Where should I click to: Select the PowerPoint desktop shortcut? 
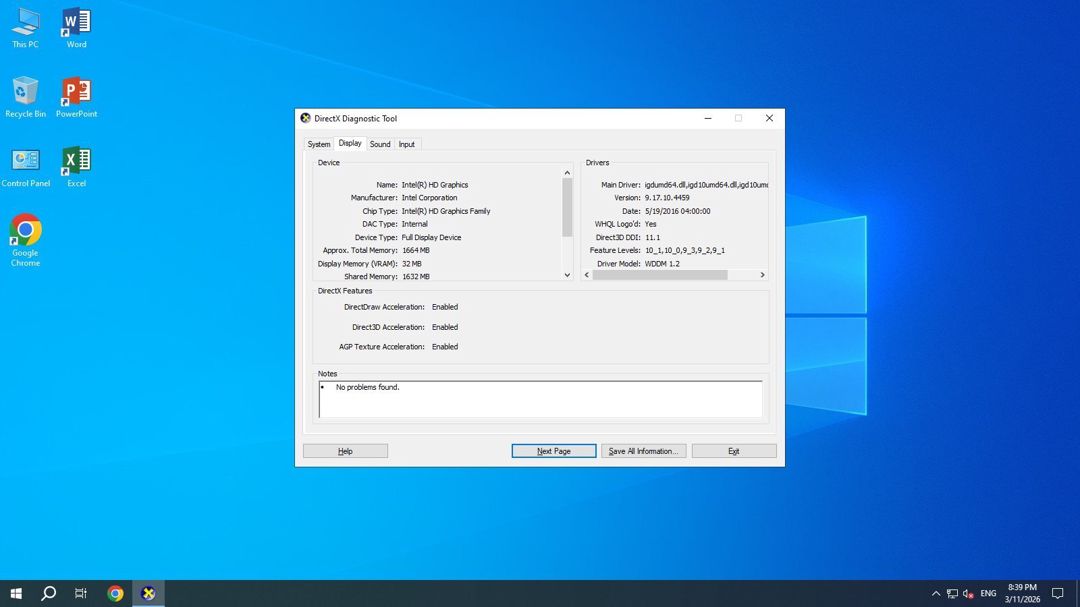(x=76, y=97)
